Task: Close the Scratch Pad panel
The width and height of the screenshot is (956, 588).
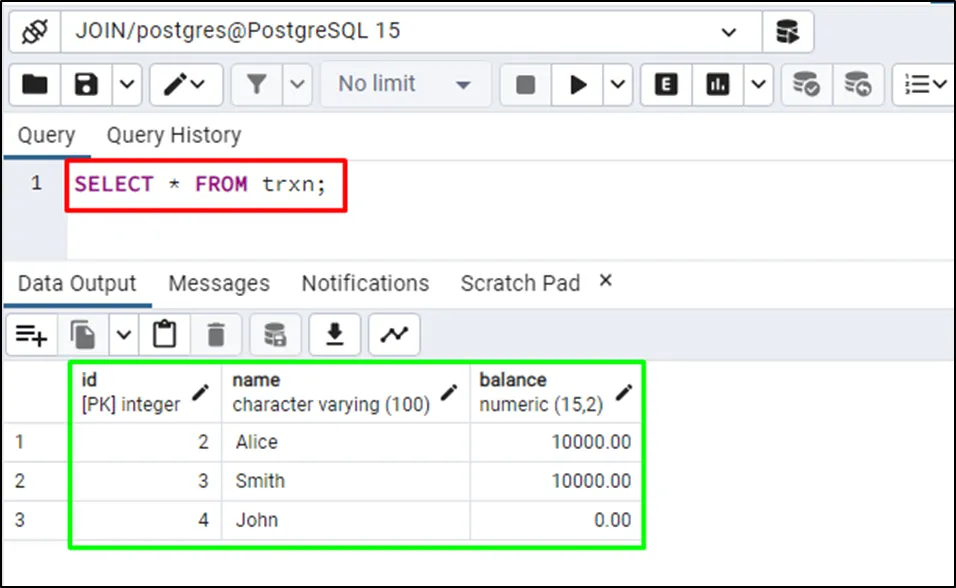Action: 605,282
